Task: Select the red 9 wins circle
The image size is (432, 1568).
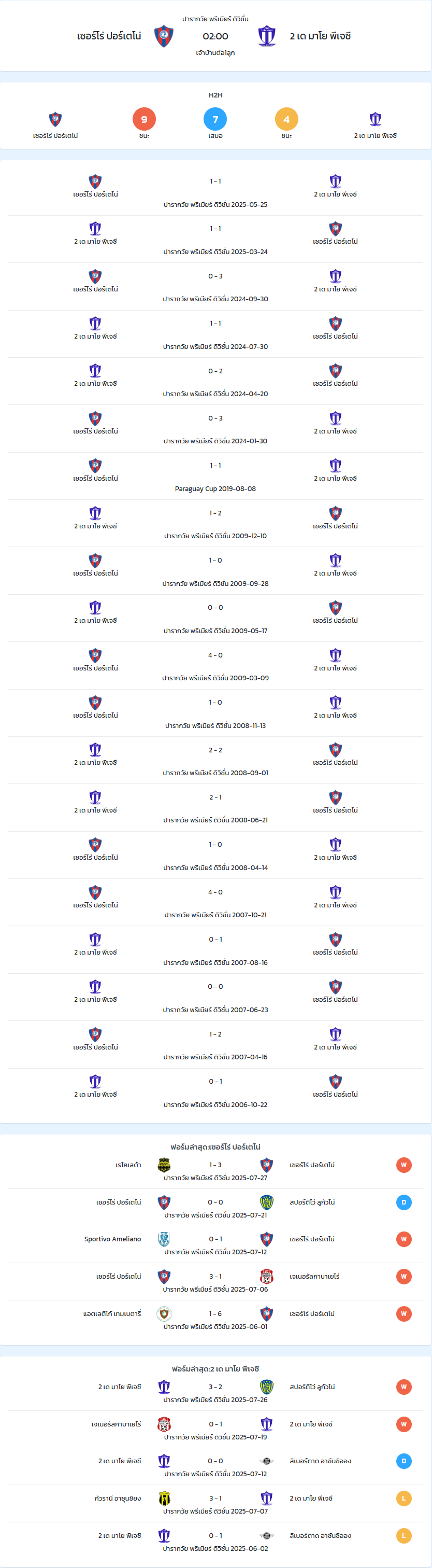Action: tap(144, 119)
